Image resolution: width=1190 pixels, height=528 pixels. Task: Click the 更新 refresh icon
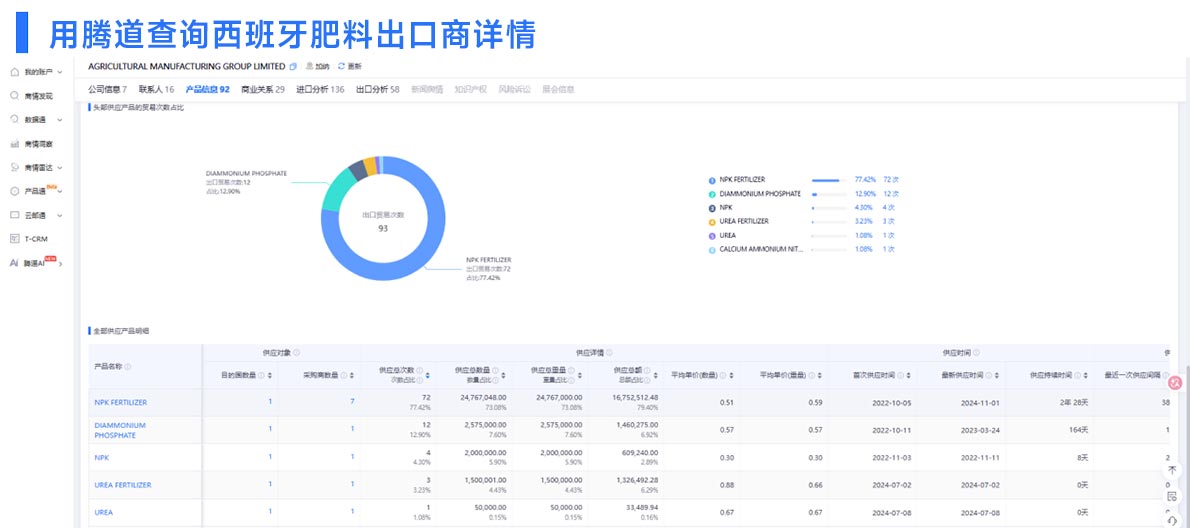pos(341,67)
